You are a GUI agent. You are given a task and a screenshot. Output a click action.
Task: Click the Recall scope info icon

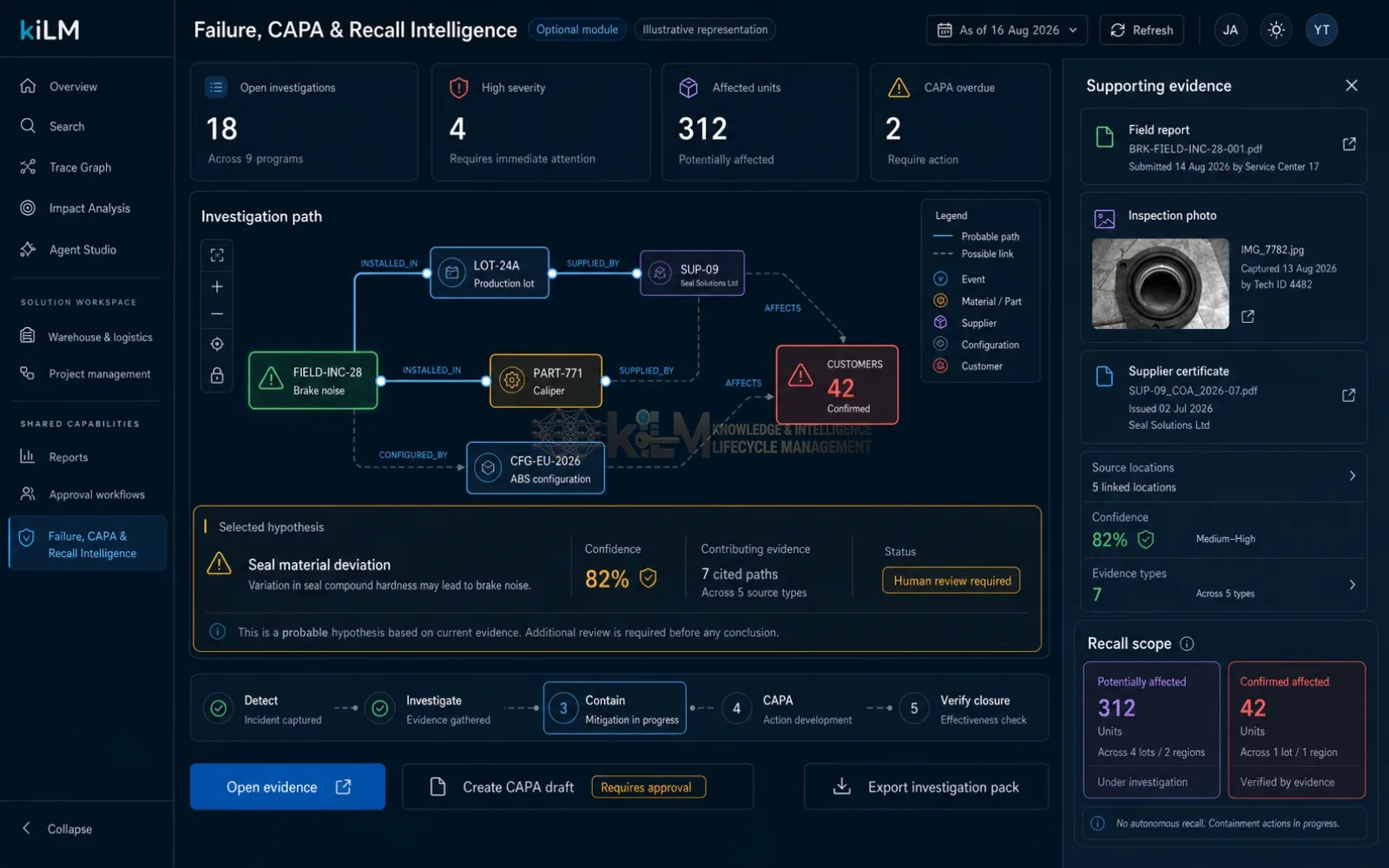point(1187,643)
